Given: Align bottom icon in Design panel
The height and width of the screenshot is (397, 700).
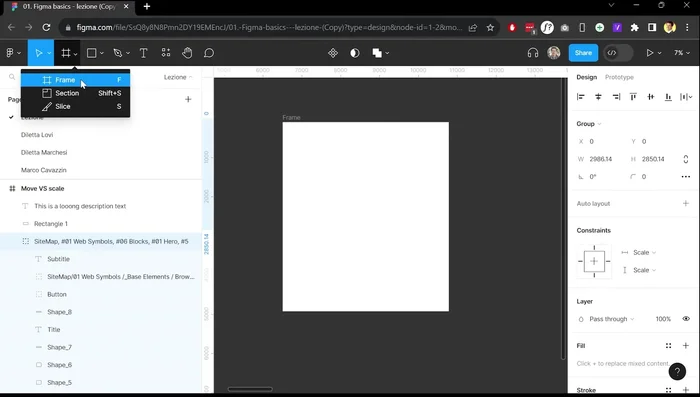Looking at the screenshot, I should [x=668, y=96].
